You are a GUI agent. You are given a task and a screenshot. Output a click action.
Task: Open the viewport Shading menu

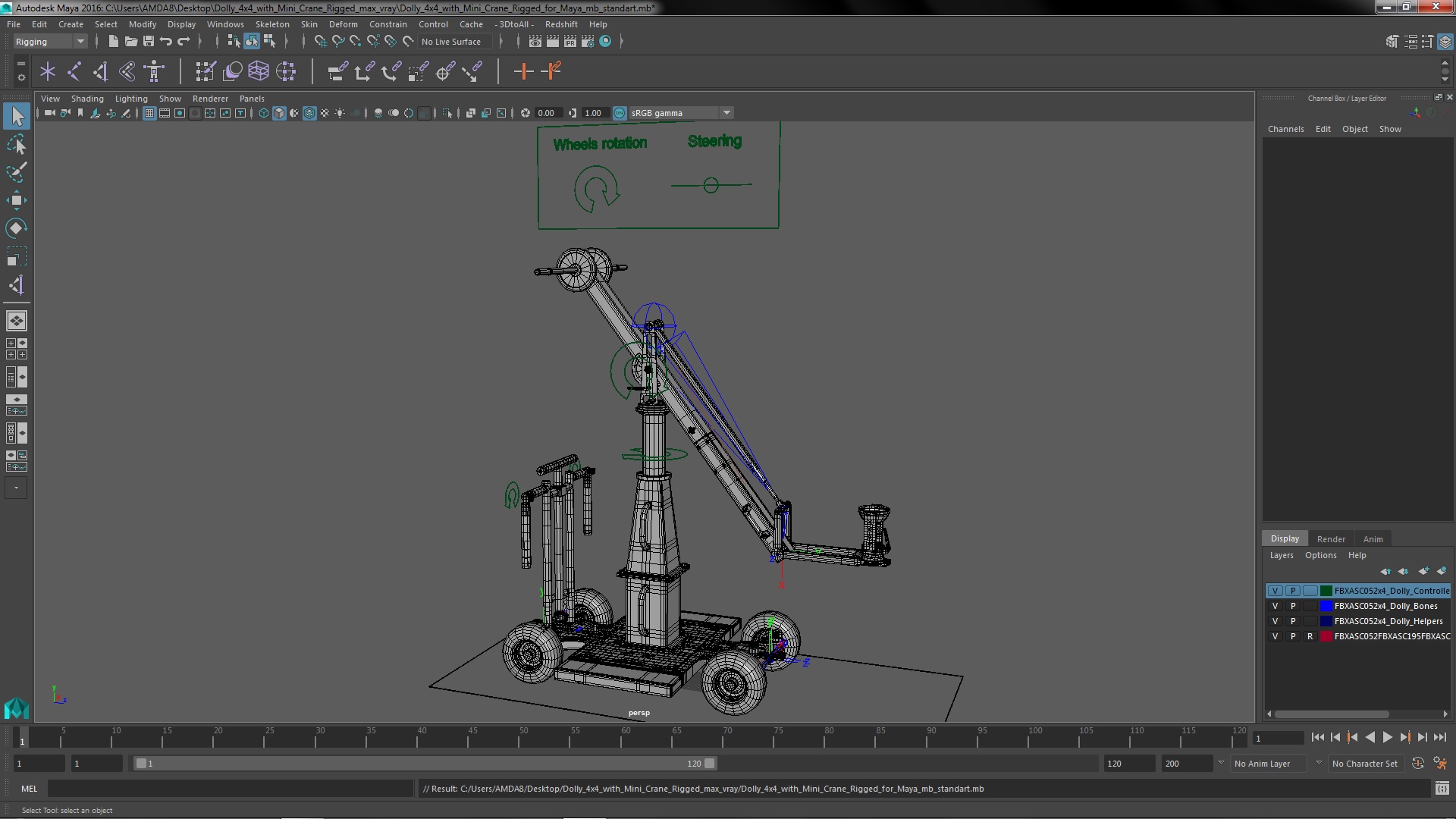tap(87, 99)
